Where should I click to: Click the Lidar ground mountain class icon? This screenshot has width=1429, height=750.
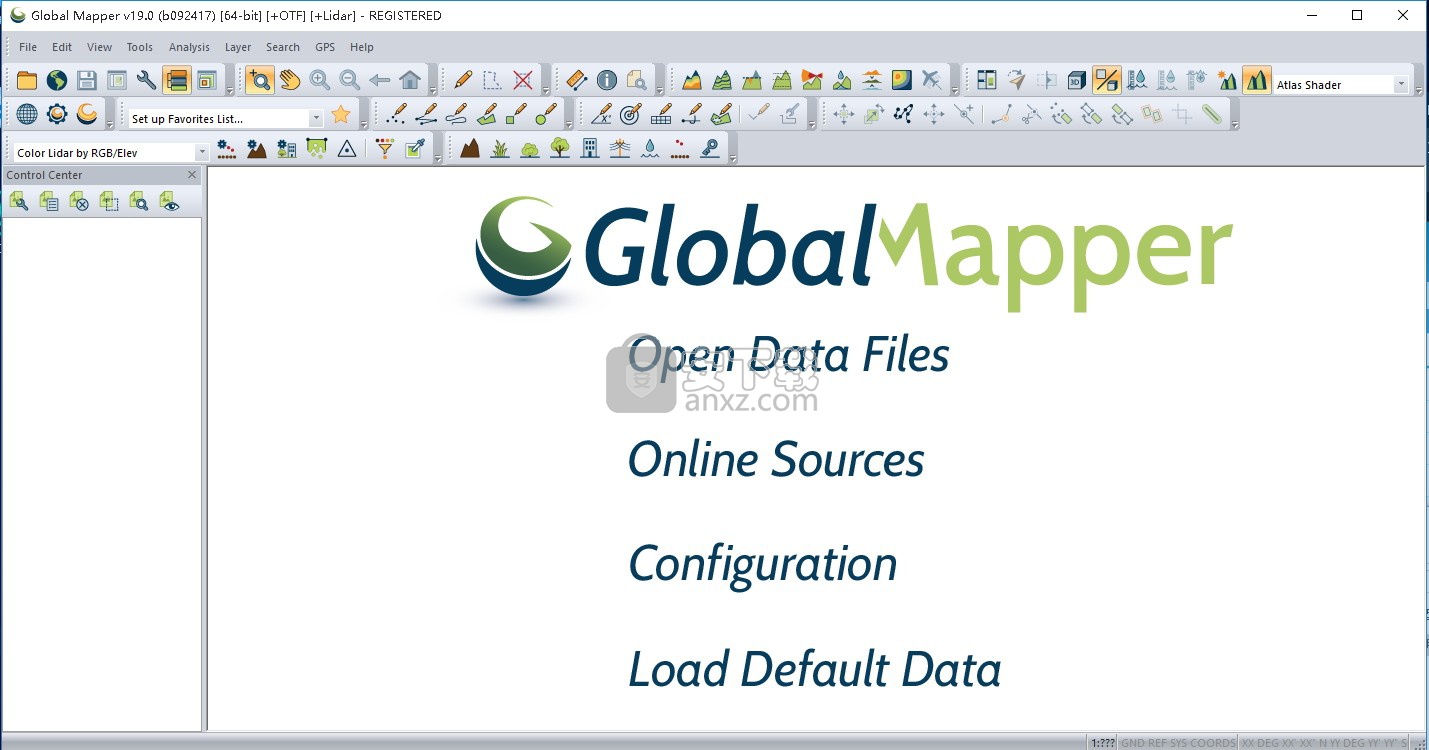(470, 149)
